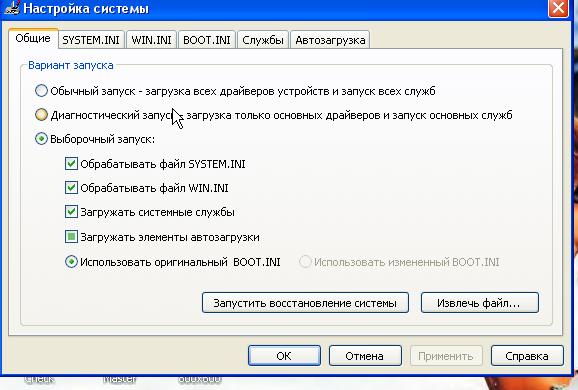Open the Службы tab
Image resolution: width=578 pixels, height=390 pixels.
pos(263,40)
